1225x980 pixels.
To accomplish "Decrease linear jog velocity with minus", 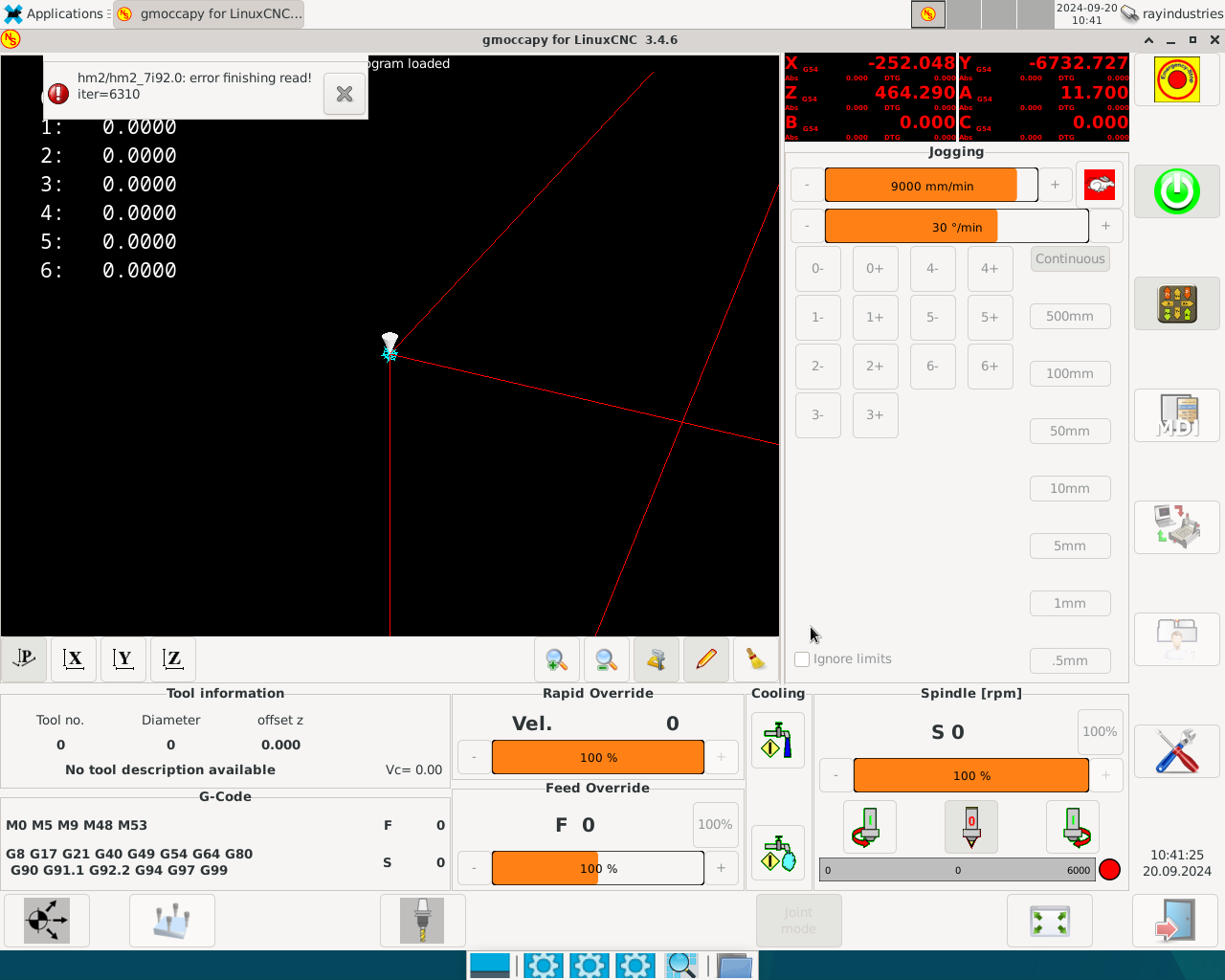I will coord(808,186).
